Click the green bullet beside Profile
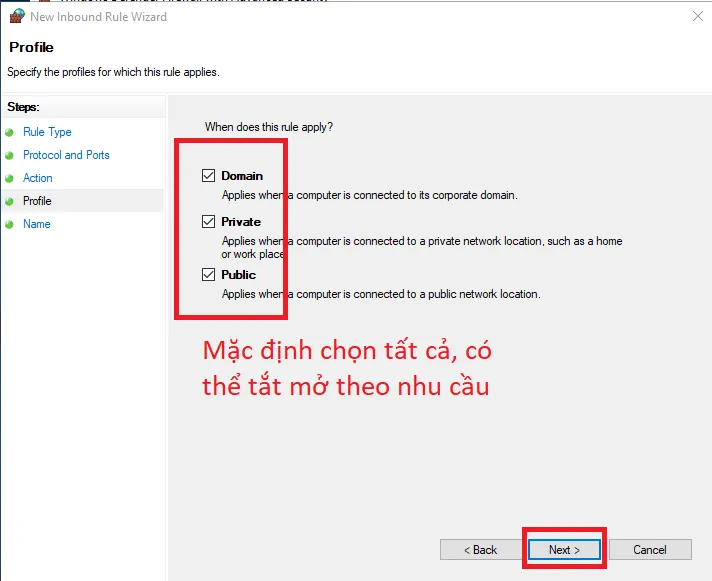This screenshot has width=712, height=581. 9,201
